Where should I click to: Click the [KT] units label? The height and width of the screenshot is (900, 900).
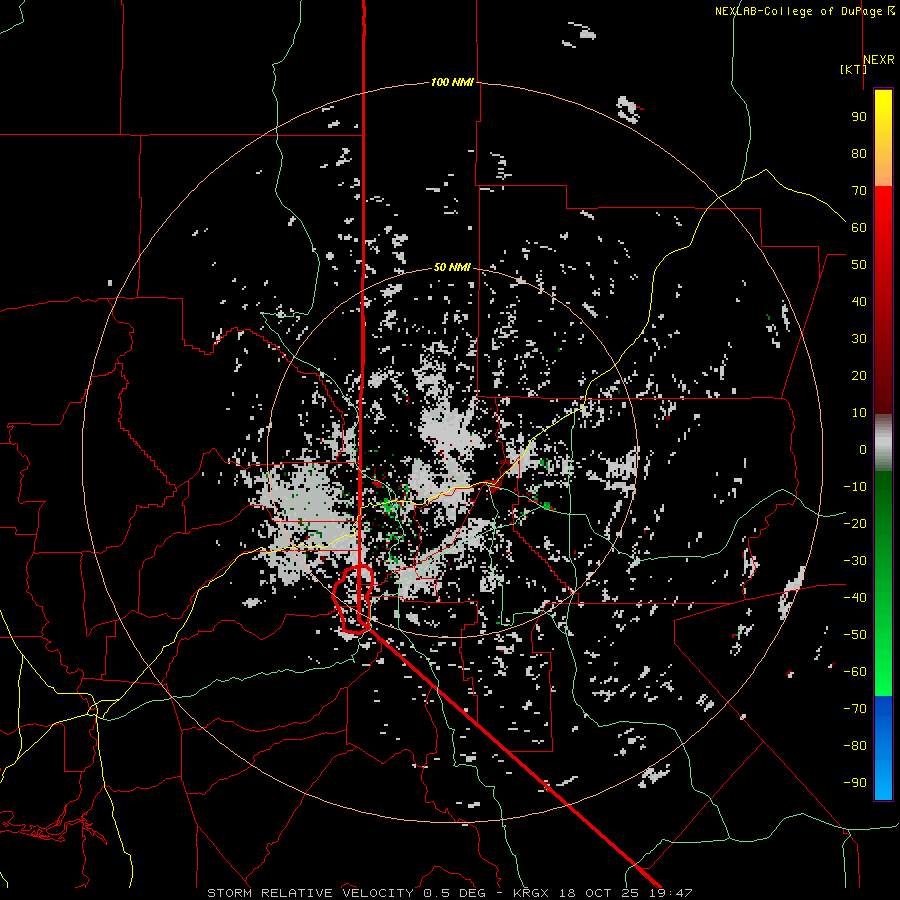pyautogui.click(x=853, y=69)
